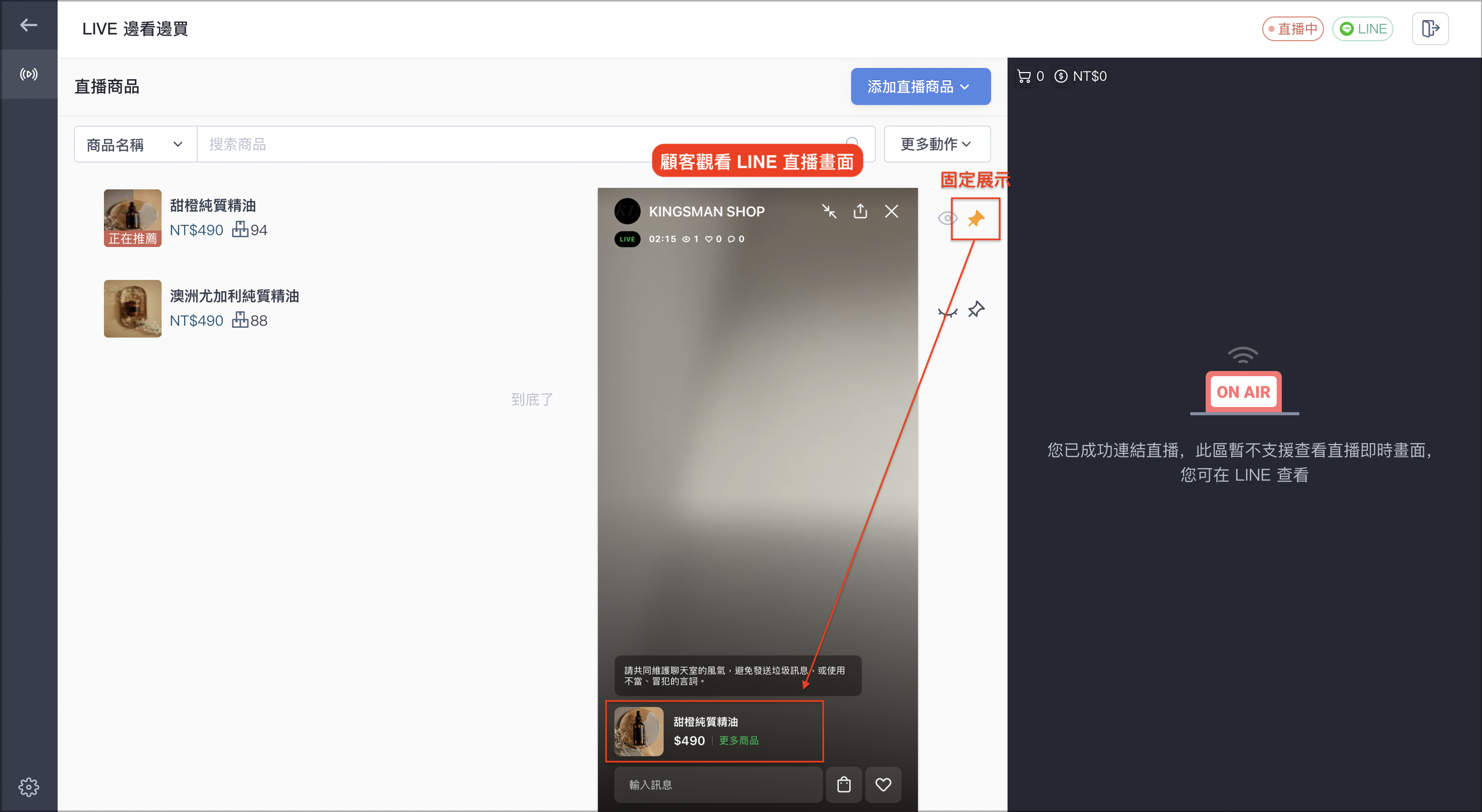This screenshot has width=1482, height=812.
Task: Click the likes heart counter in preview
Action: 713,239
